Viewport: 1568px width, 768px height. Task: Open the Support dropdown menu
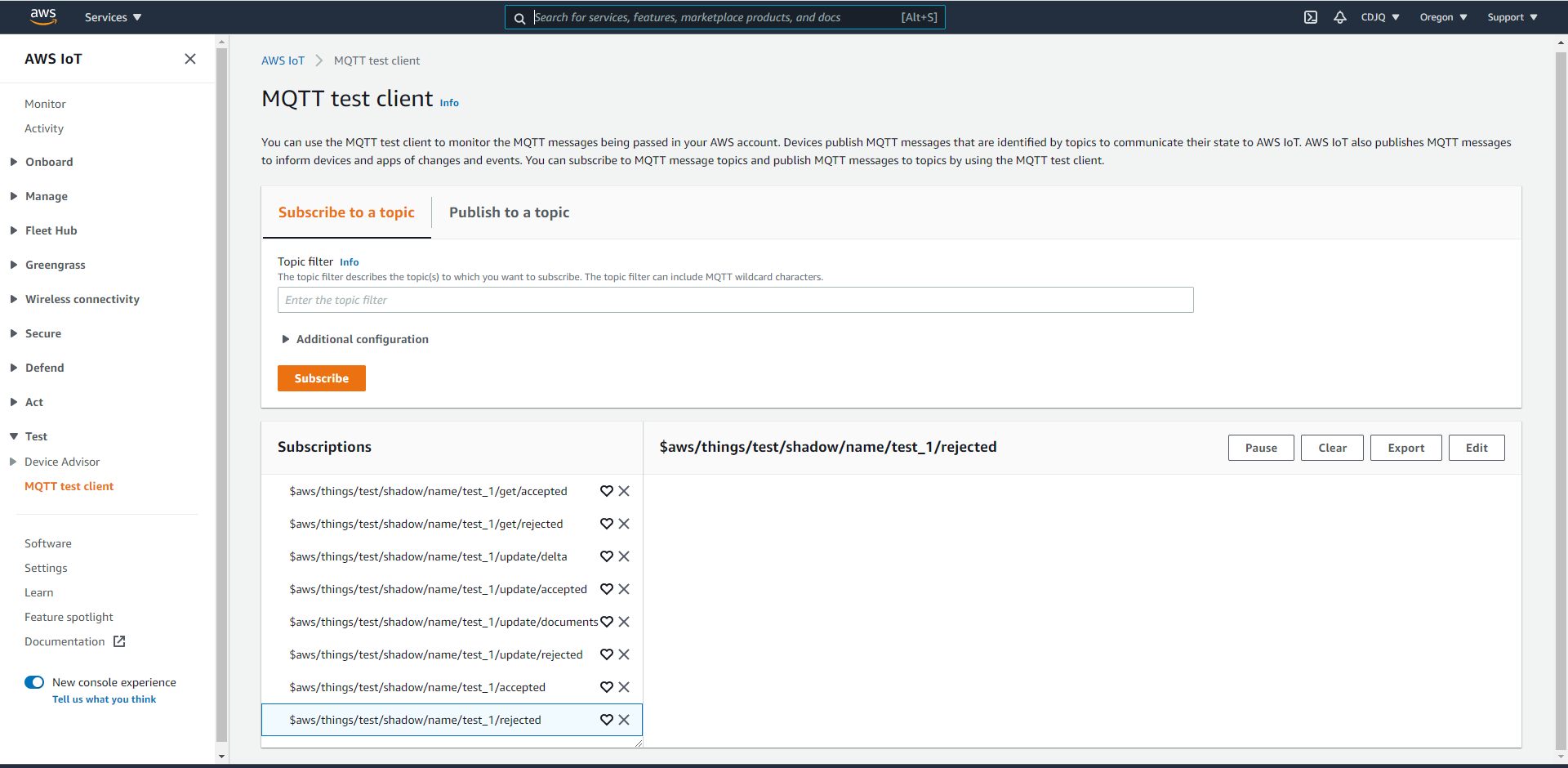[x=1512, y=17]
